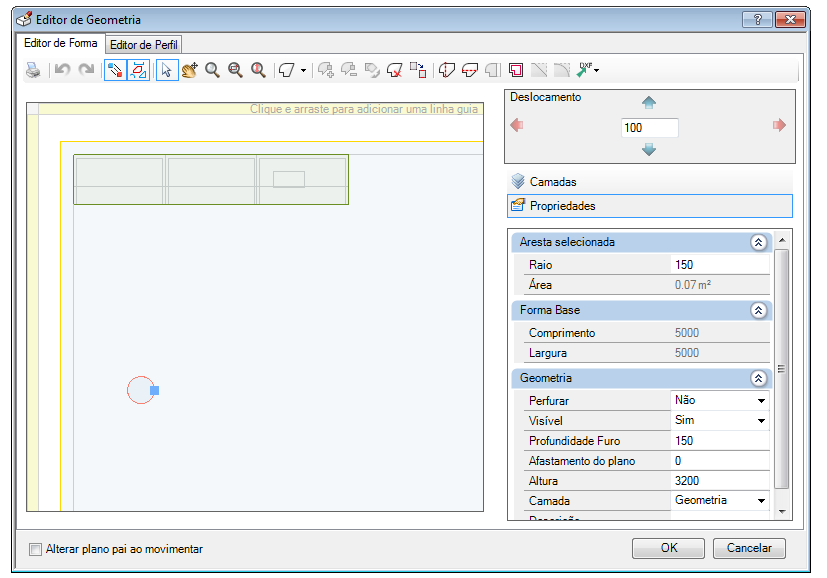
Task: Open the Perfurar dropdown
Action: point(761,401)
